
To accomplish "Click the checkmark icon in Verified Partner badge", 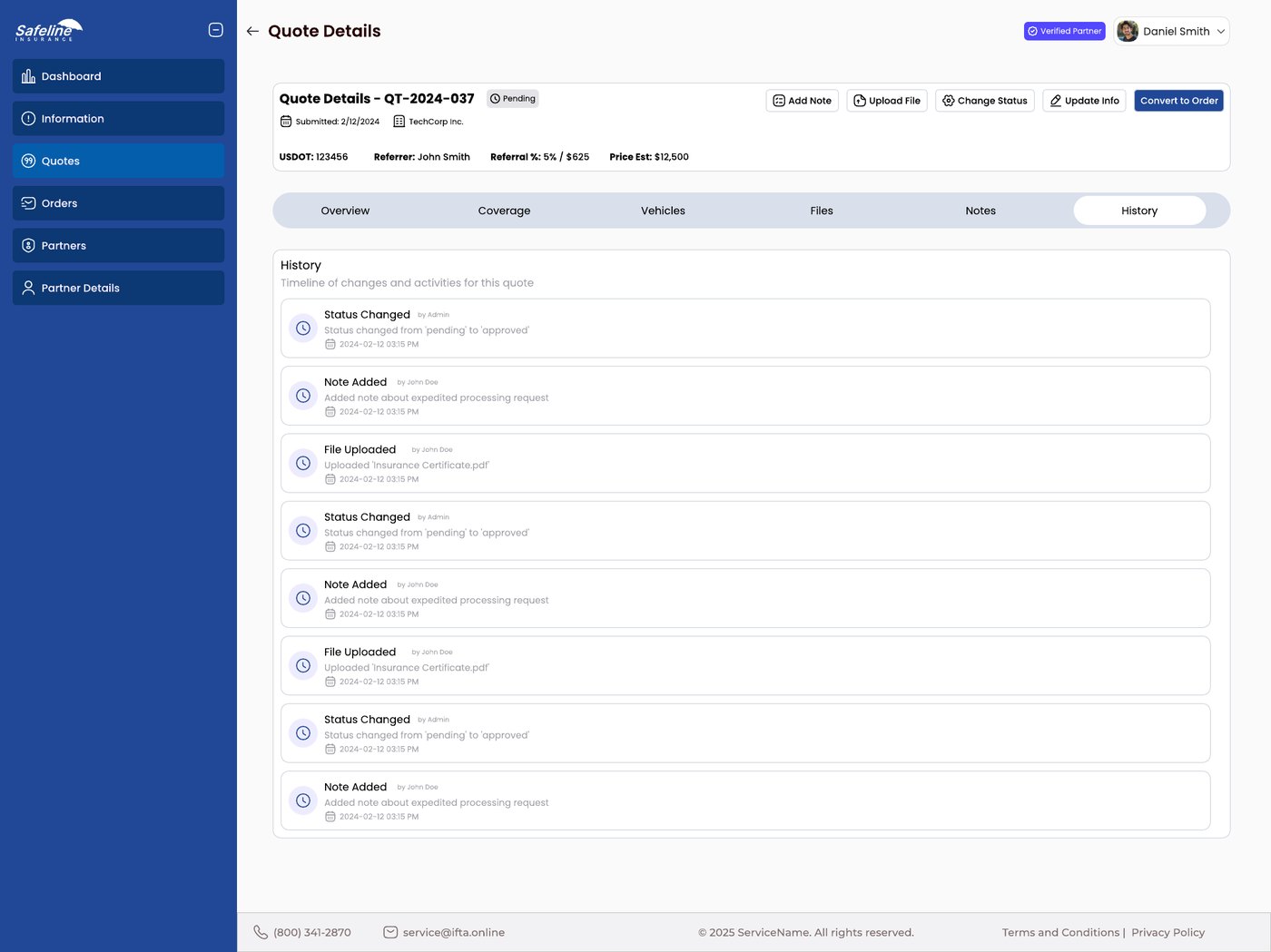I will click(x=1032, y=31).
